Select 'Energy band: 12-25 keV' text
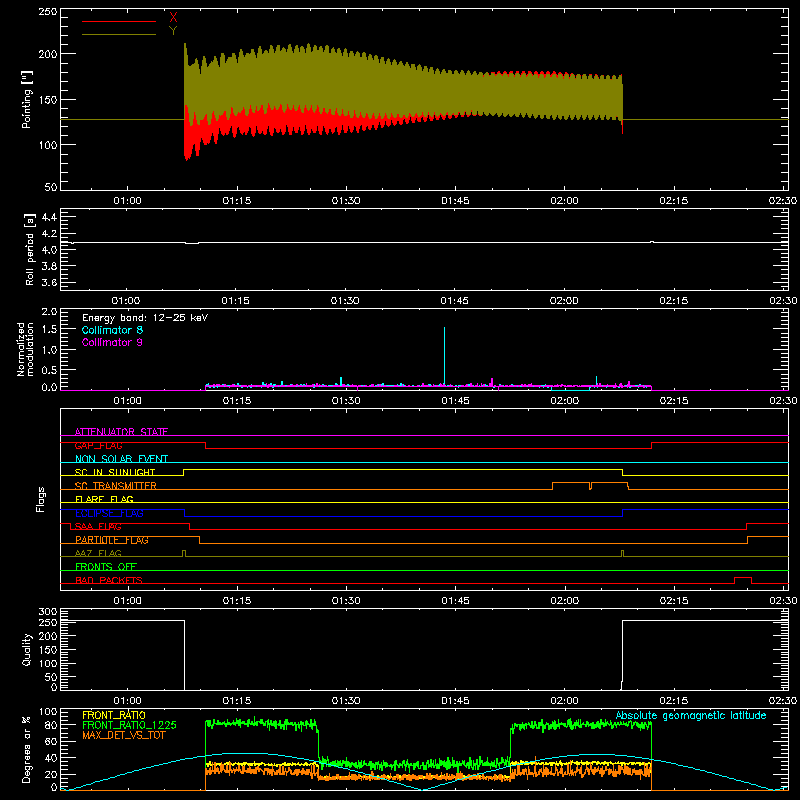 tap(145, 318)
